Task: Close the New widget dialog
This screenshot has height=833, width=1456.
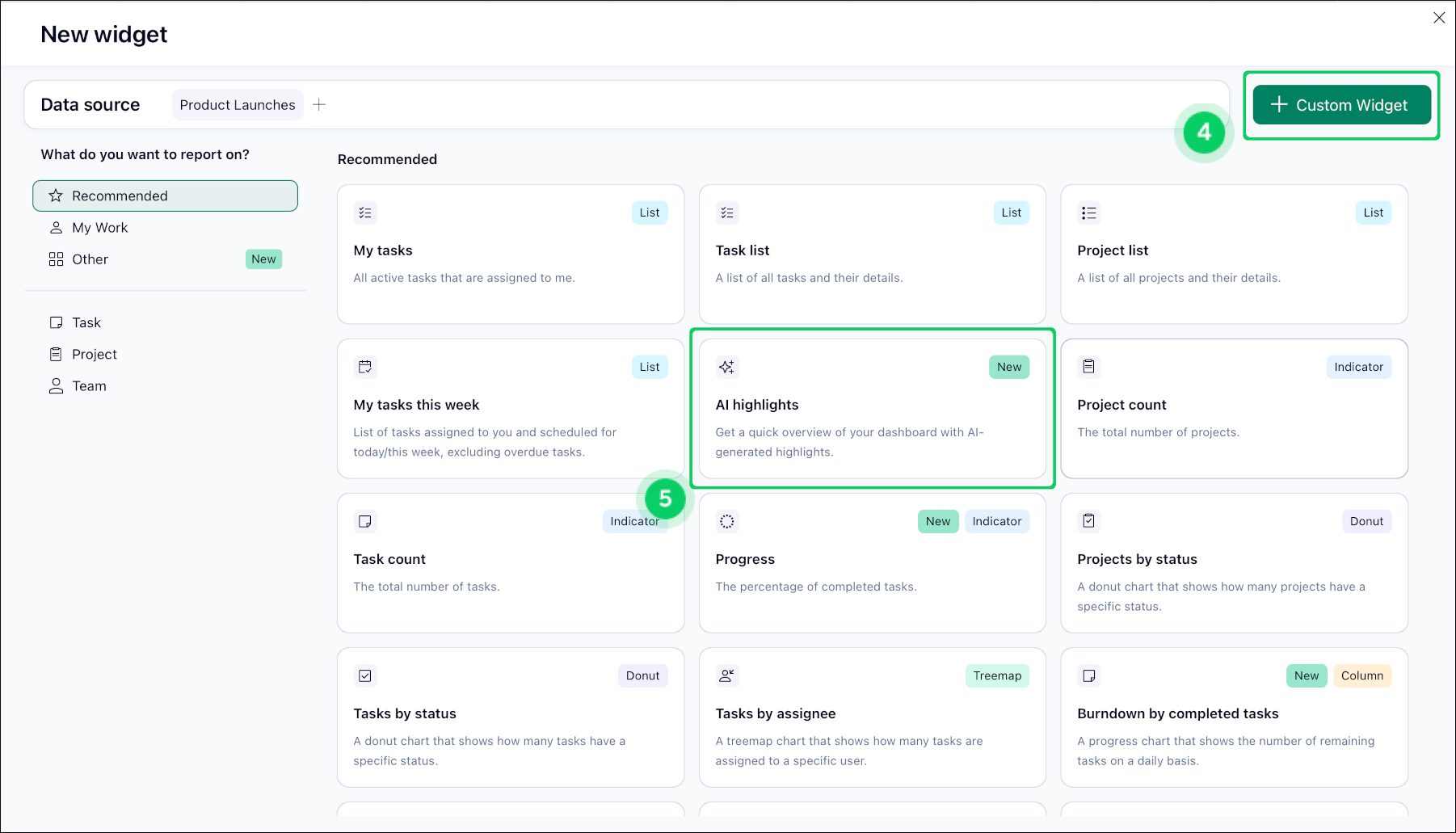Action: coord(1438,18)
